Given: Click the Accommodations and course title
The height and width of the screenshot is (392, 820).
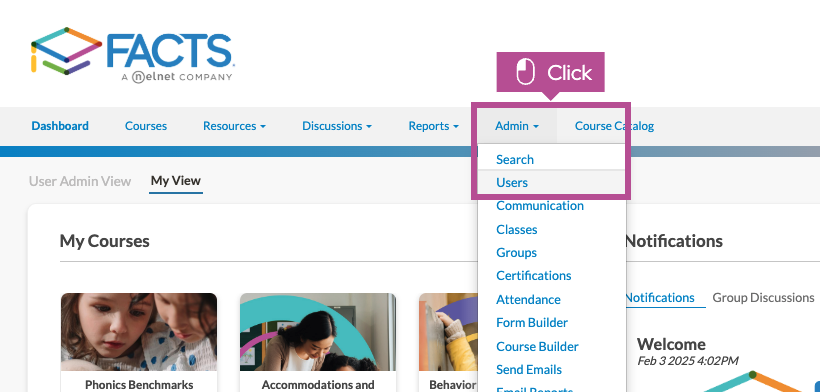Looking at the screenshot, I should coord(318,385).
